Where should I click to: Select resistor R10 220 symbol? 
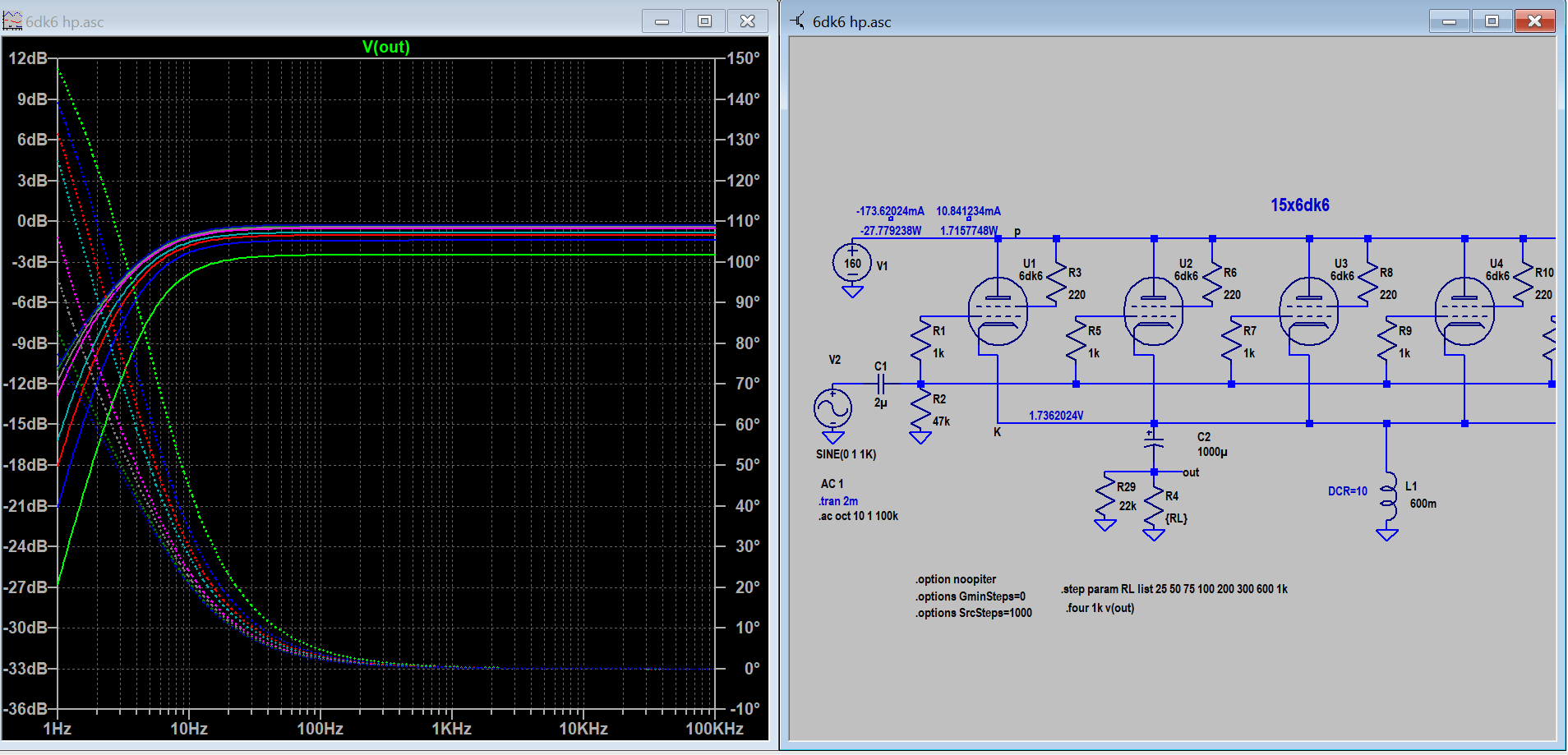[x=1523, y=285]
